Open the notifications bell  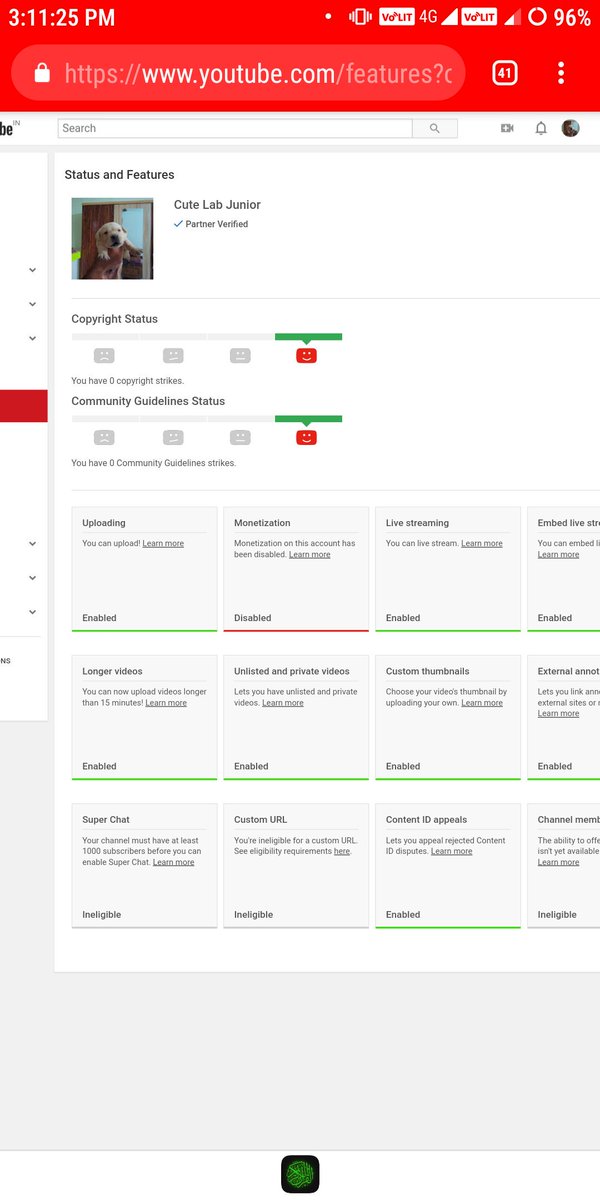point(541,128)
